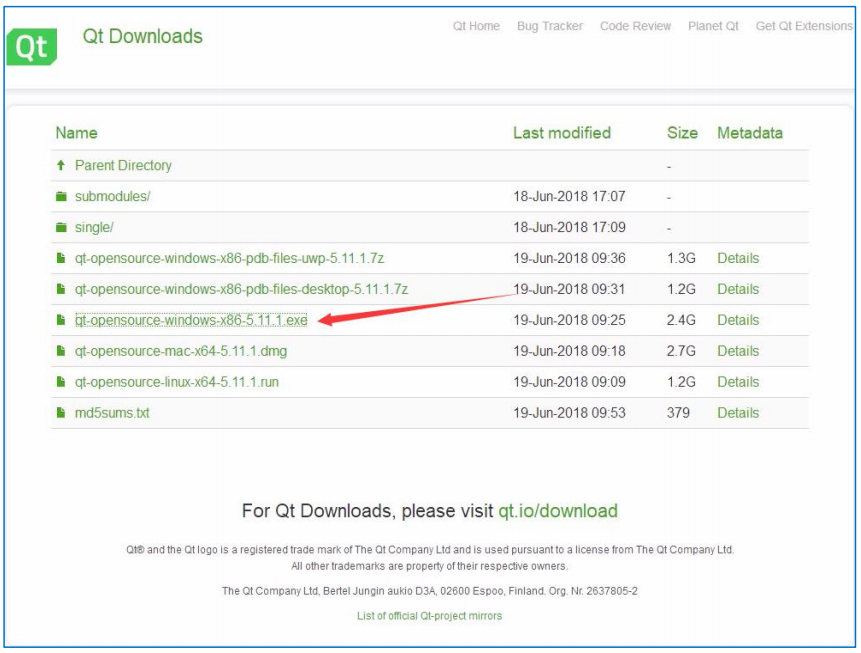Viewport: 861px width, 653px height.
Task: Open Details for pdb-files-desktop 7z row
Action: 738,289
